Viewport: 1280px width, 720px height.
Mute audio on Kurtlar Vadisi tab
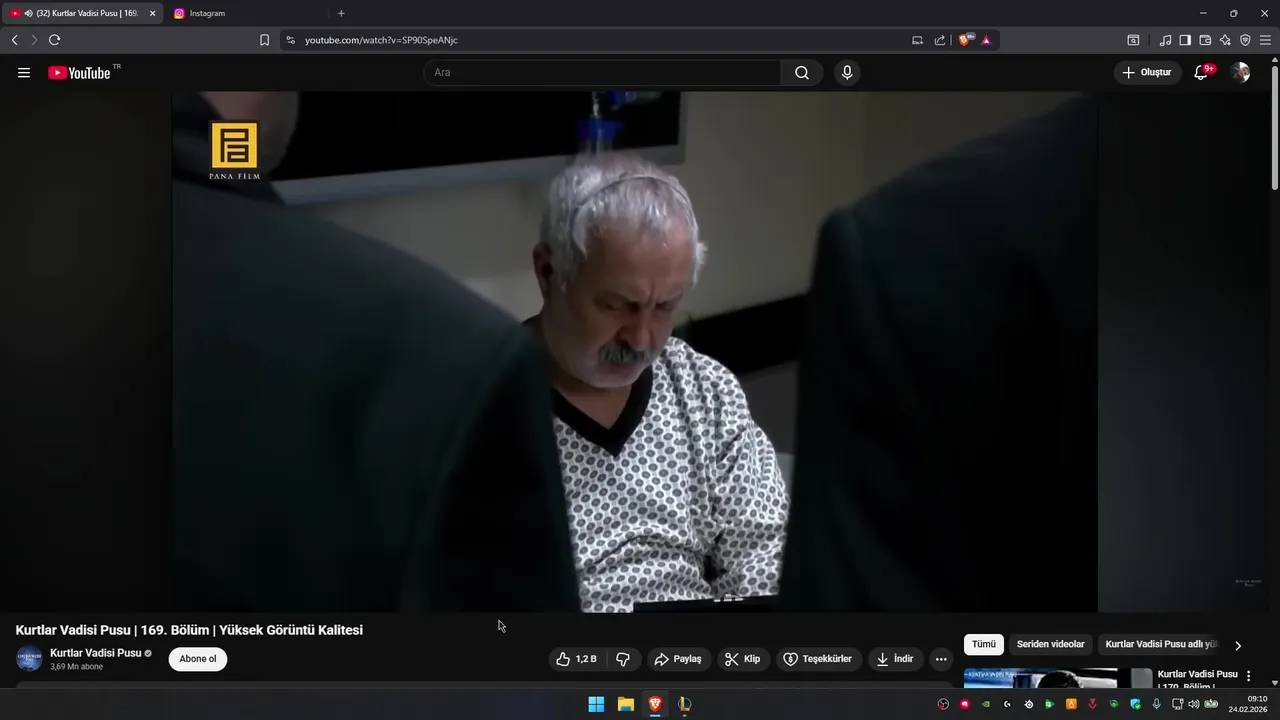click(x=29, y=13)
